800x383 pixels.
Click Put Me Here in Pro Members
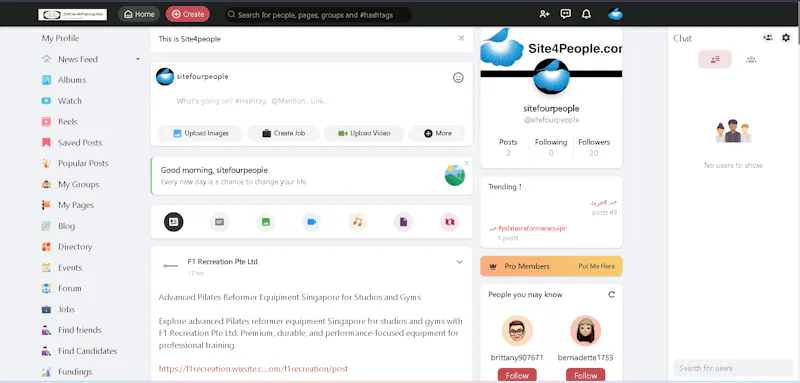point(596,266)
